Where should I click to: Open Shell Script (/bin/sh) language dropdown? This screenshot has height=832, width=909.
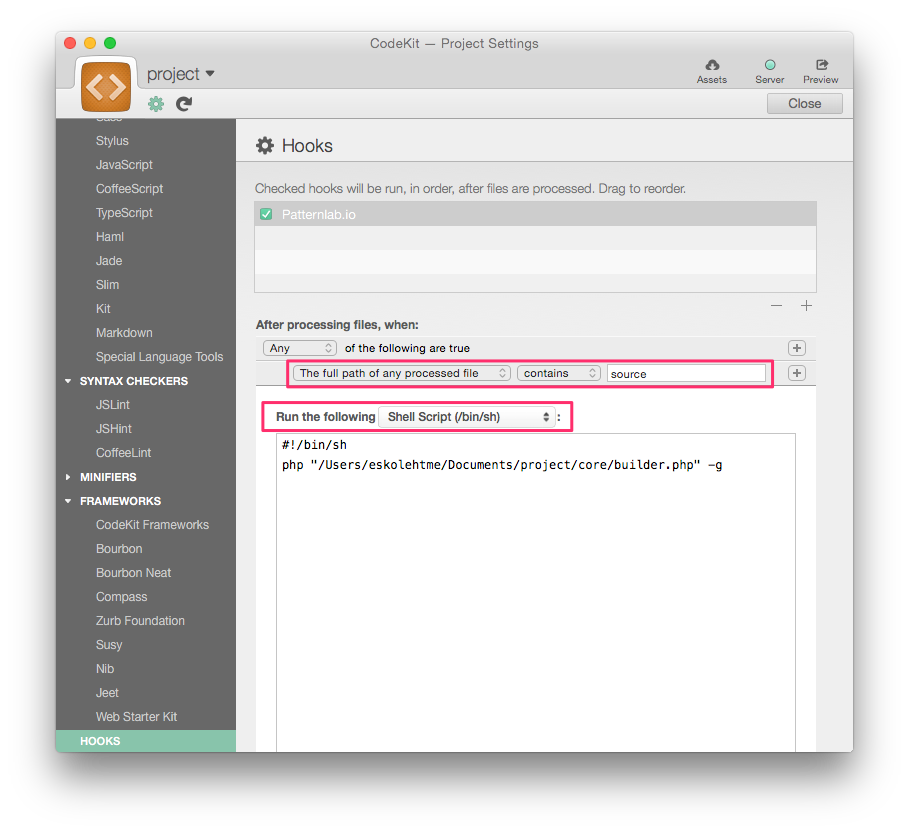coord(467,417)
